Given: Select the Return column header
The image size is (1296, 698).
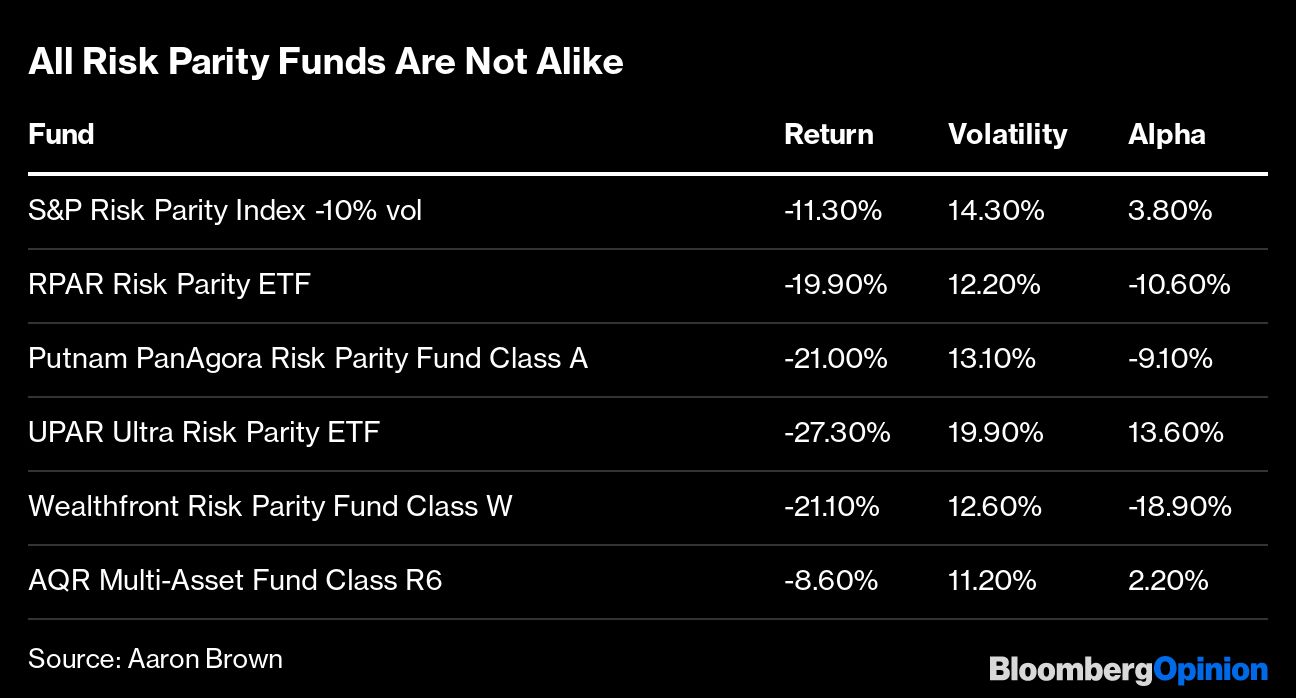Looking at the screenshot, I should coord(828,134).
